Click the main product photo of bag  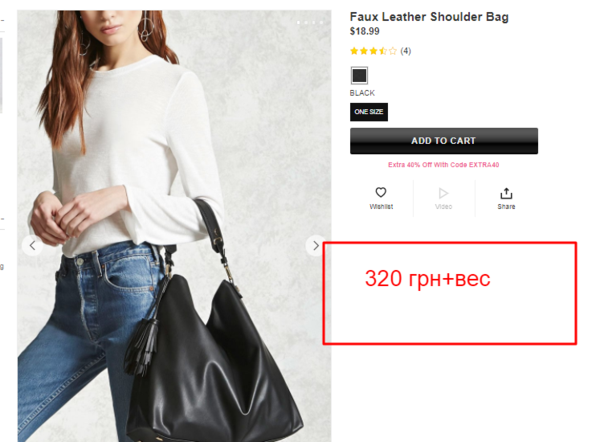click(174, 226)
